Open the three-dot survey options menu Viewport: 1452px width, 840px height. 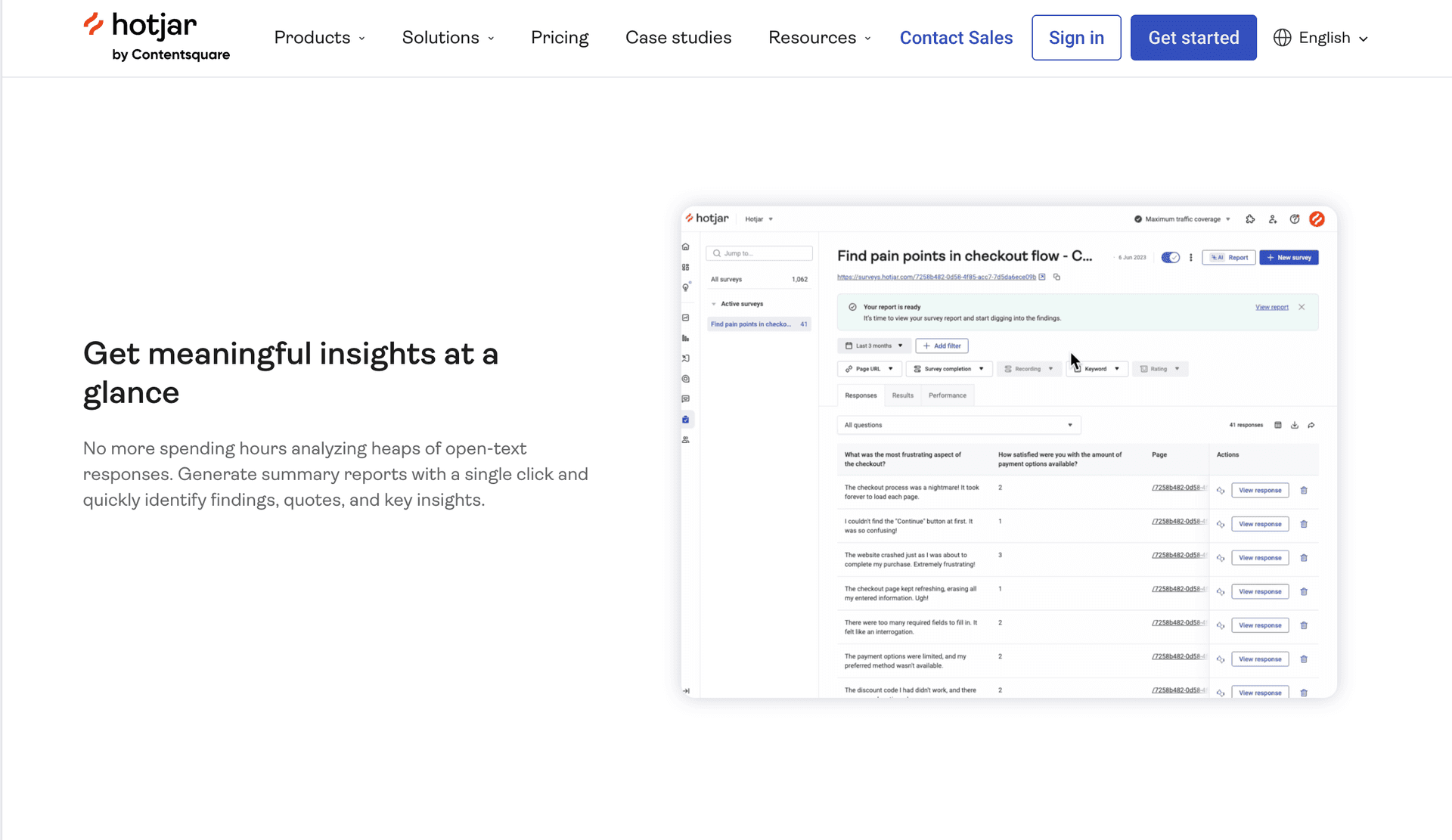(1191, 258)
